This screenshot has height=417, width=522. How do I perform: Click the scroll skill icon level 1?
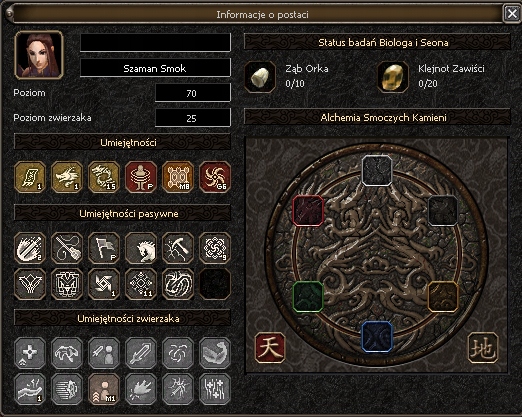(x=30, y=177)
